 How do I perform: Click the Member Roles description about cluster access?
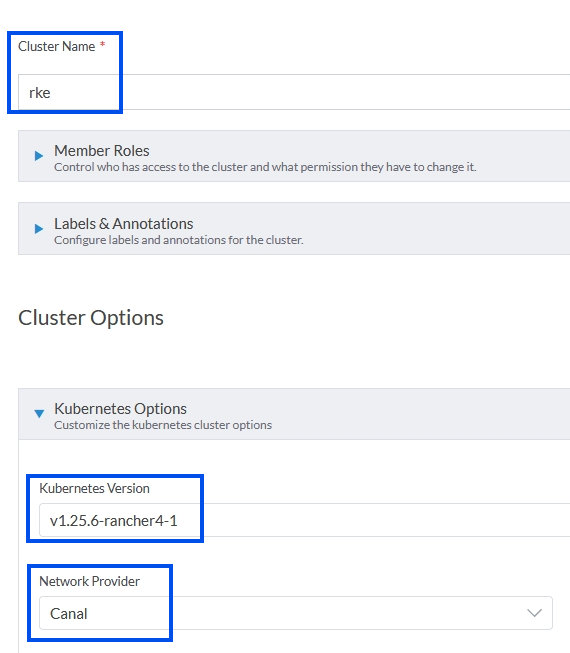265,167
